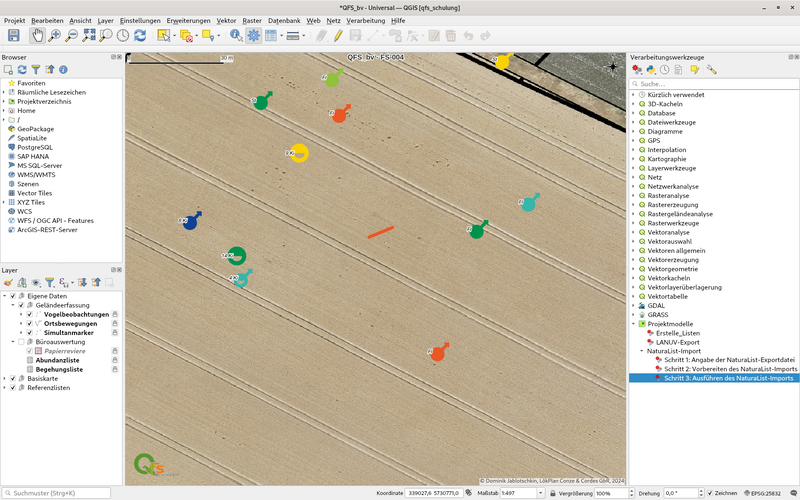
Task: Toggle the Basiskarte group checkbox
Action: [13, 379]
